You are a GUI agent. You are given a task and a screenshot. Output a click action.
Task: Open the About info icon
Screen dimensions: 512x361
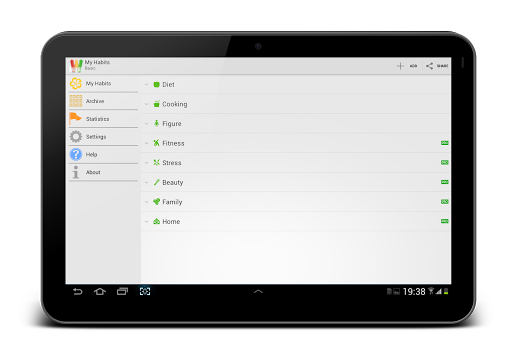[x=76, y=172]
